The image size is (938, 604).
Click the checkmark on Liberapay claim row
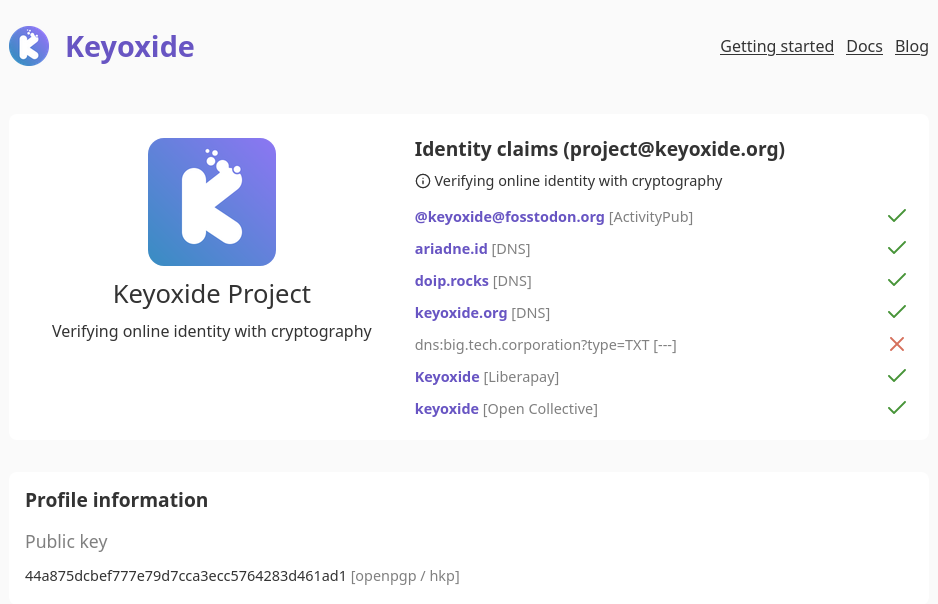pyautogui.click(x=897, y=376)
